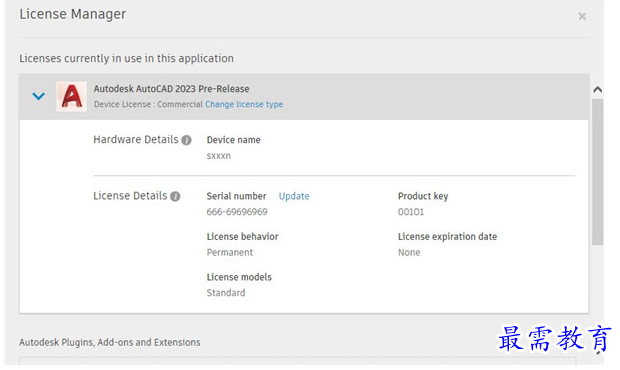Click the Standard license models value
The height and width of the screenshot is (370, 620).
pyautogui.click(x=226, y=293)
